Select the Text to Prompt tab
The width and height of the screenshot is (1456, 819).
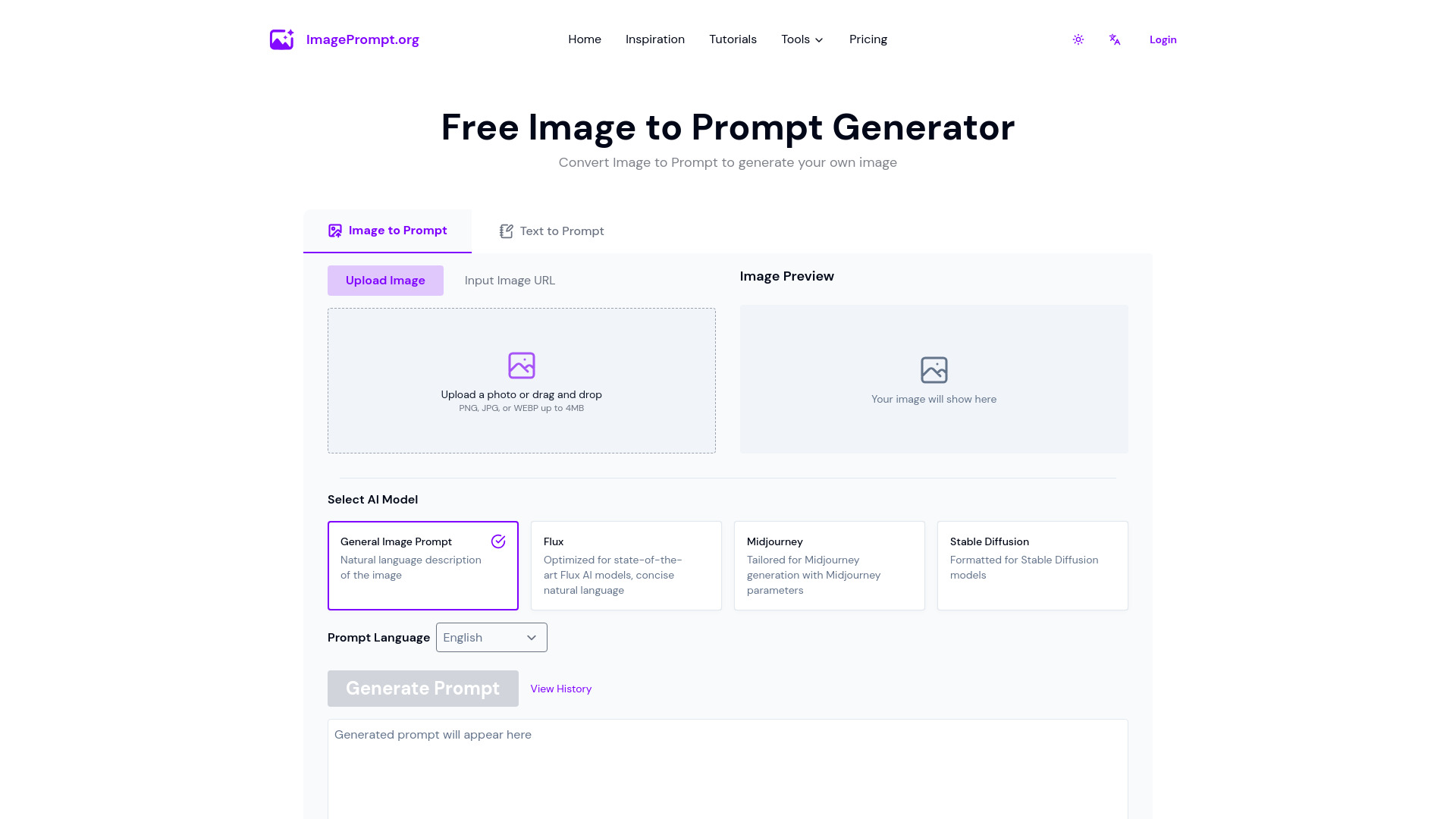point(551,231)
